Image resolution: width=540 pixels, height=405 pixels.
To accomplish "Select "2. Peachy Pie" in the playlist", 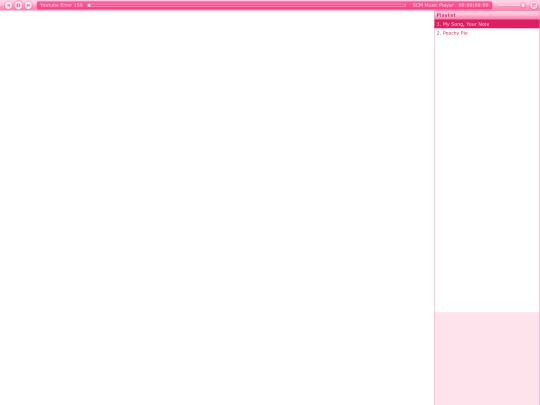I will tap(487, 33).
